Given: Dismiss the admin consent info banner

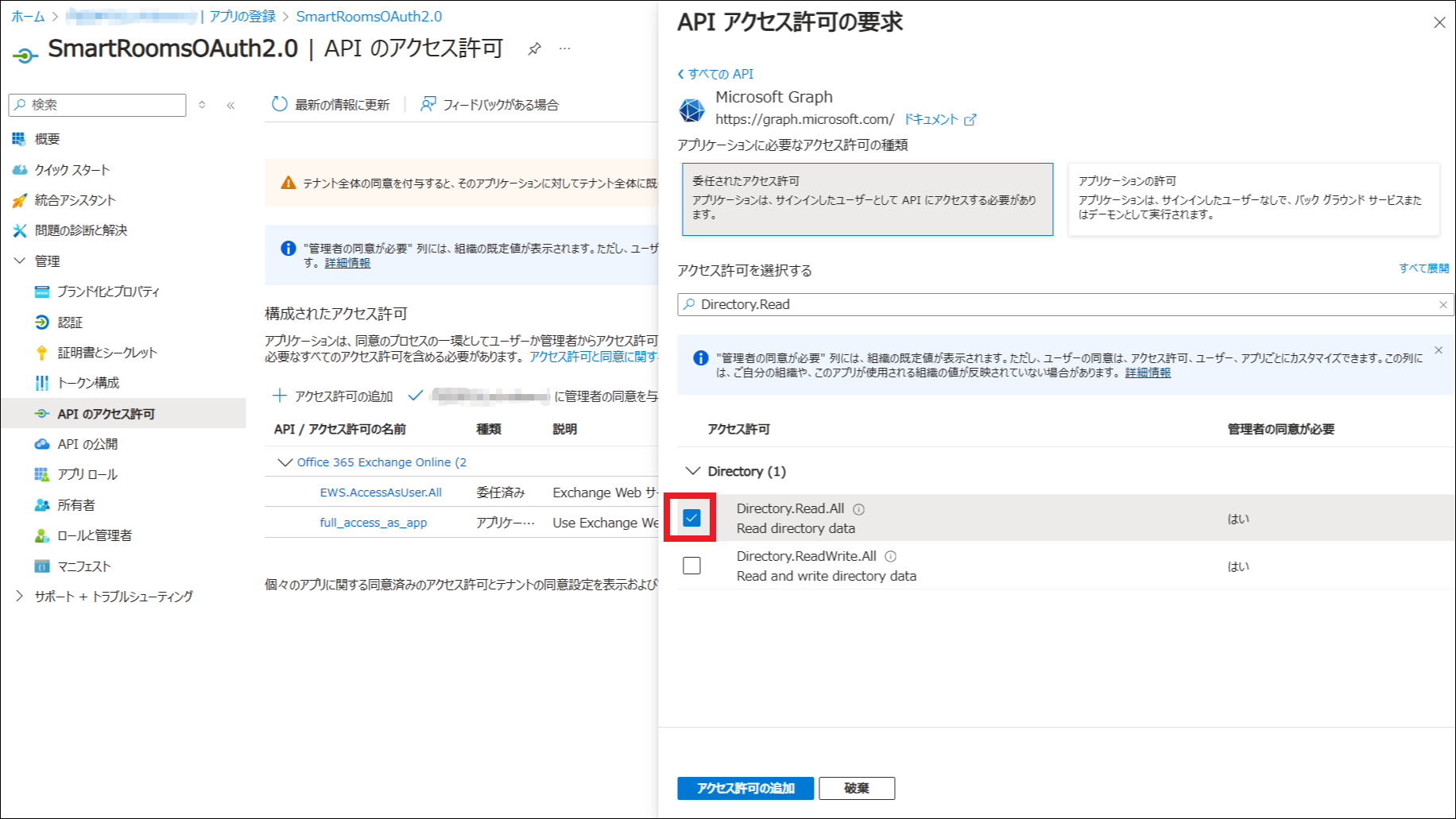Looking at the screenshot, I should pos(1438,350).
